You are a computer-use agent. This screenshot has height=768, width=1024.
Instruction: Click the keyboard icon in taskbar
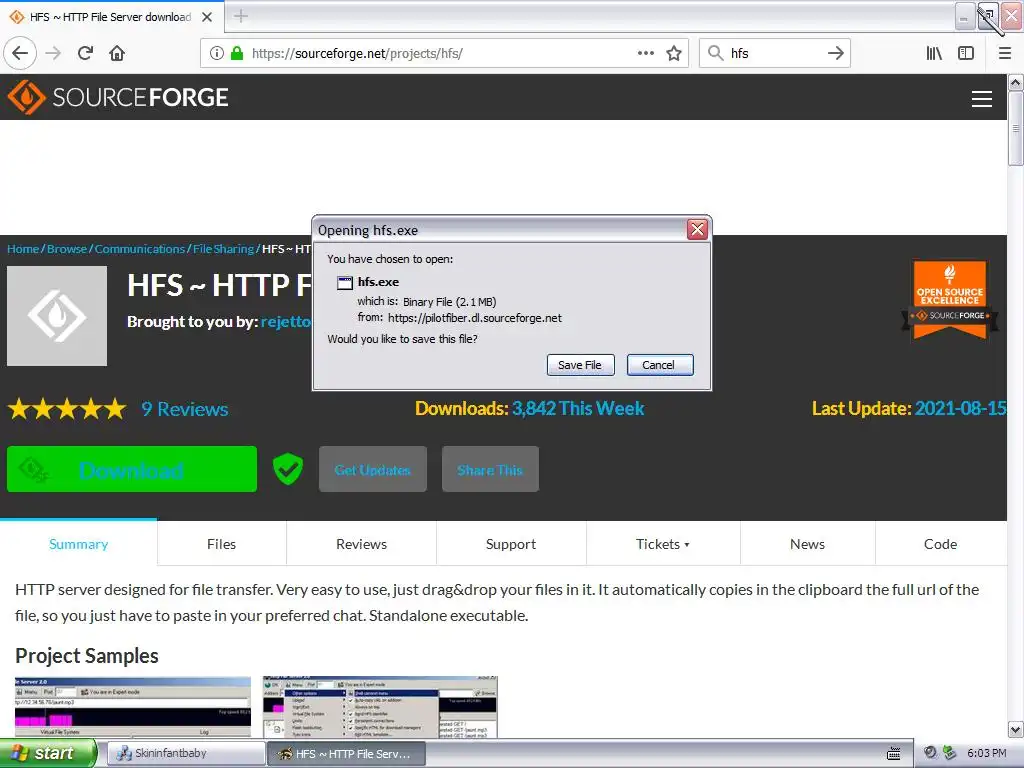(x=893, y=754)
